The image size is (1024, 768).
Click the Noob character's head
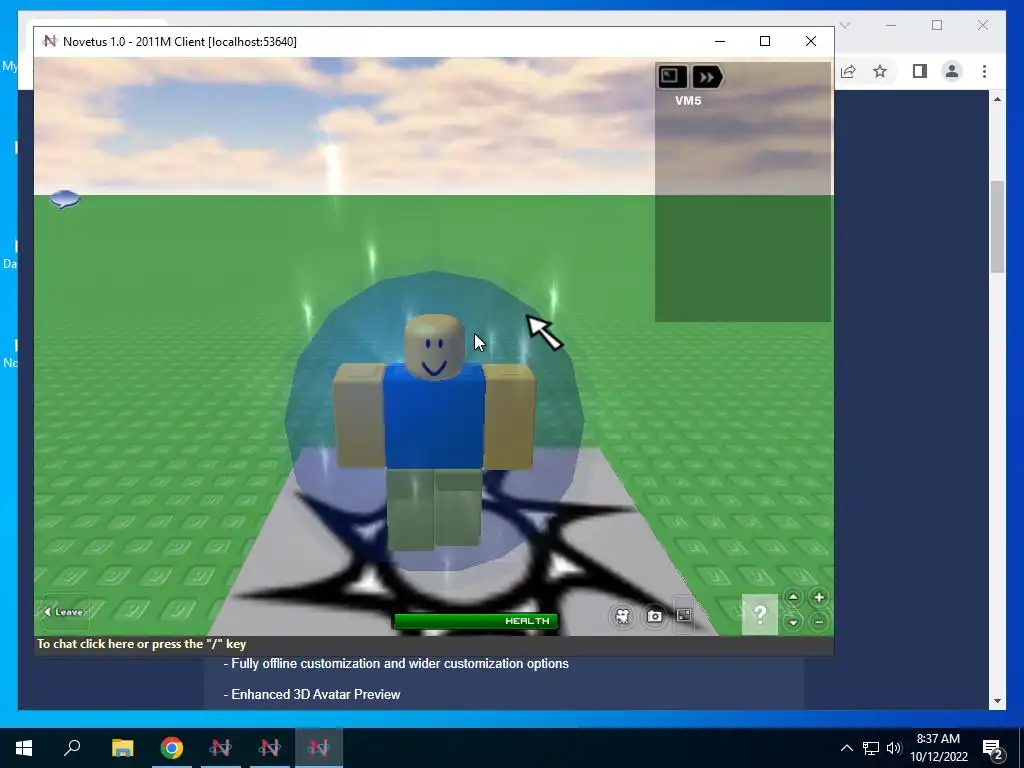(434, 346)
